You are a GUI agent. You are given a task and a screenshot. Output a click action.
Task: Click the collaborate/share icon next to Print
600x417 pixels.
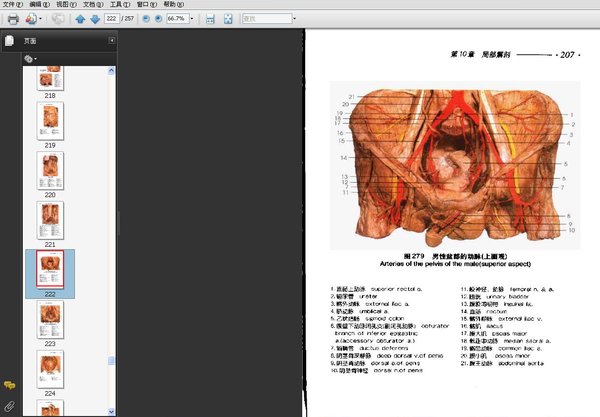(x=31, y=19)
